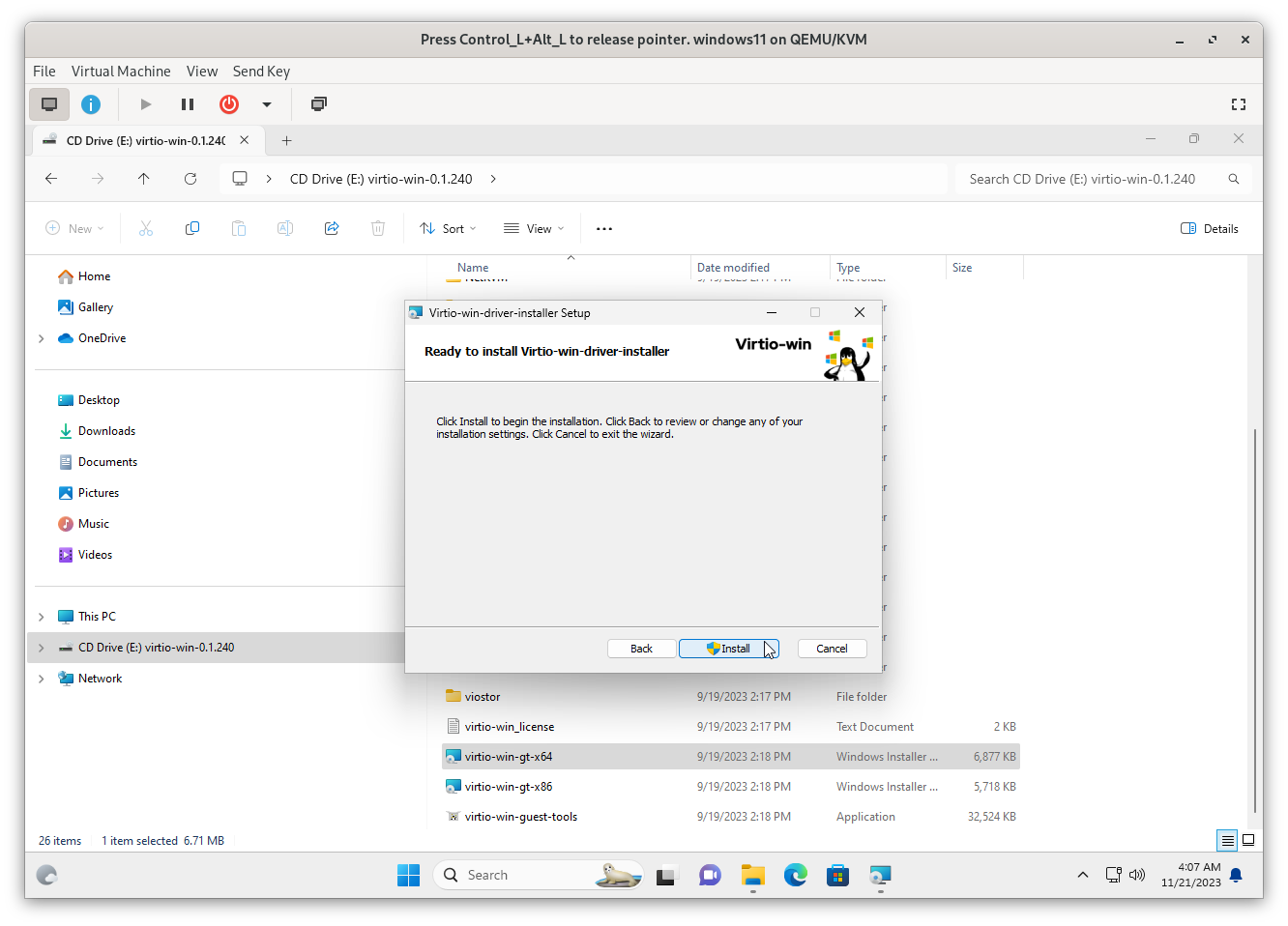
Task: Open the Downloads folder in sidebar
Action: [106, 431]
